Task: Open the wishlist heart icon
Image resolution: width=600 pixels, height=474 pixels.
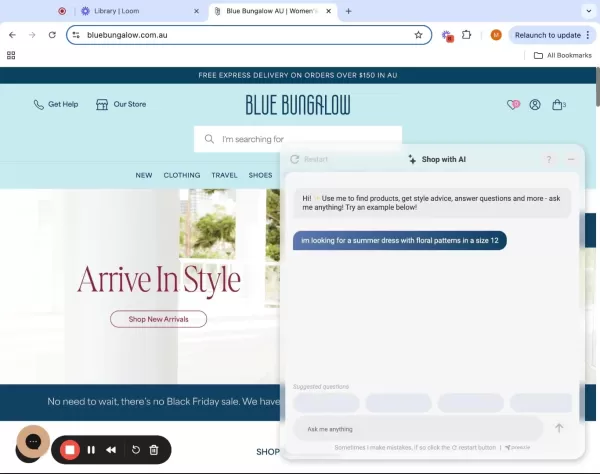Action: click(x=513, y=104)
